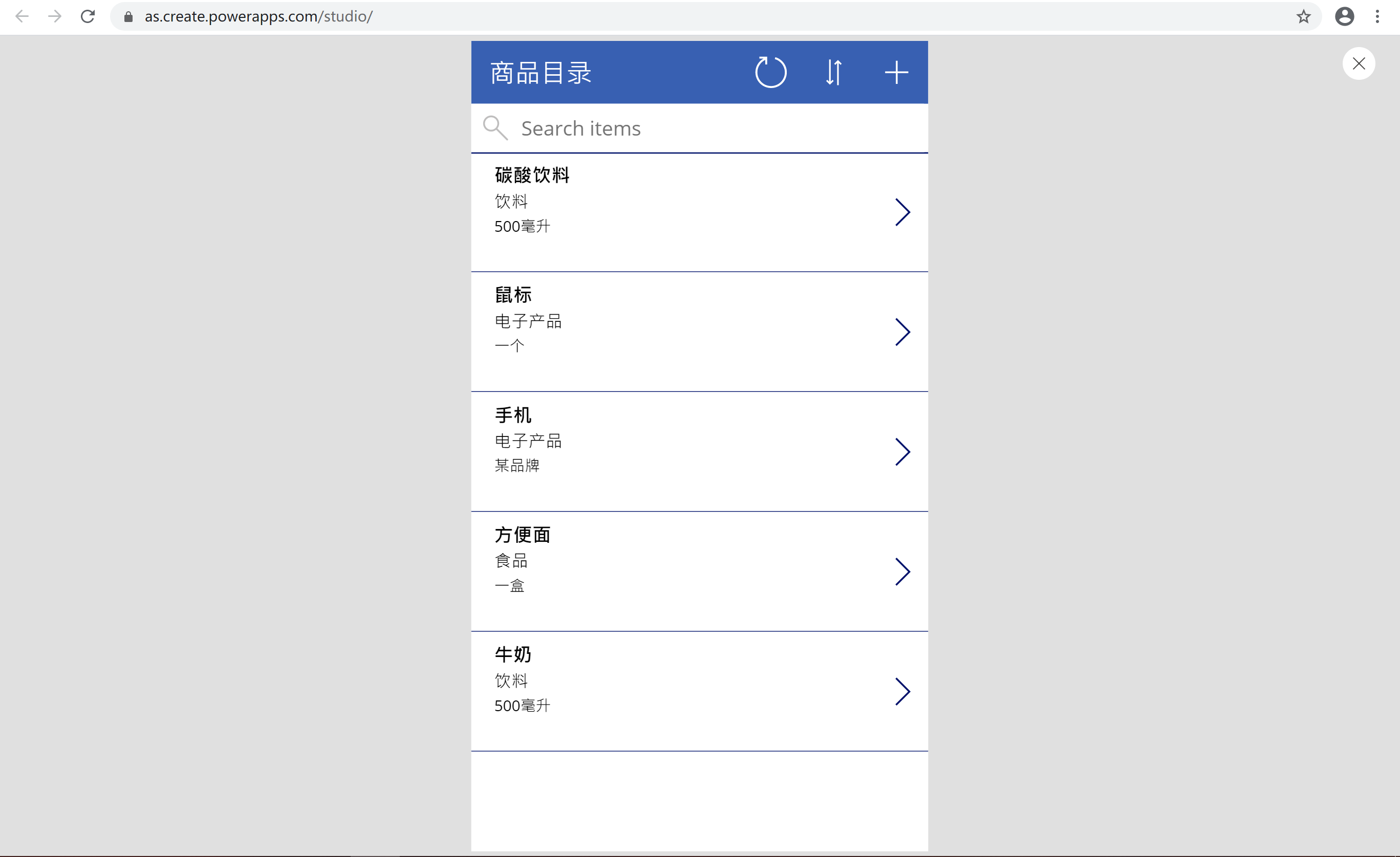The height and width of the screenshot is (857, 1400).
Task: Click the site security padlock icon
Action: tap(128, 16)
